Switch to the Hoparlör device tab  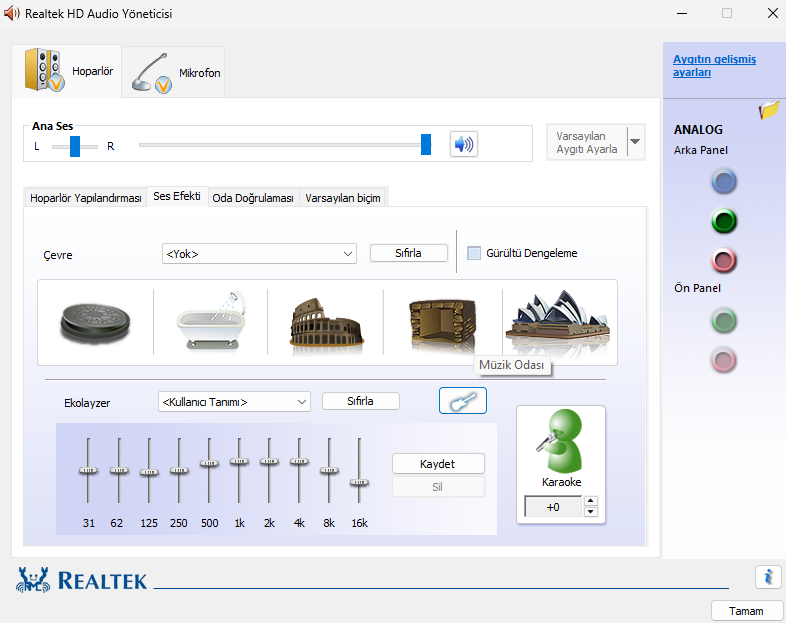click(x=67, y=71)
